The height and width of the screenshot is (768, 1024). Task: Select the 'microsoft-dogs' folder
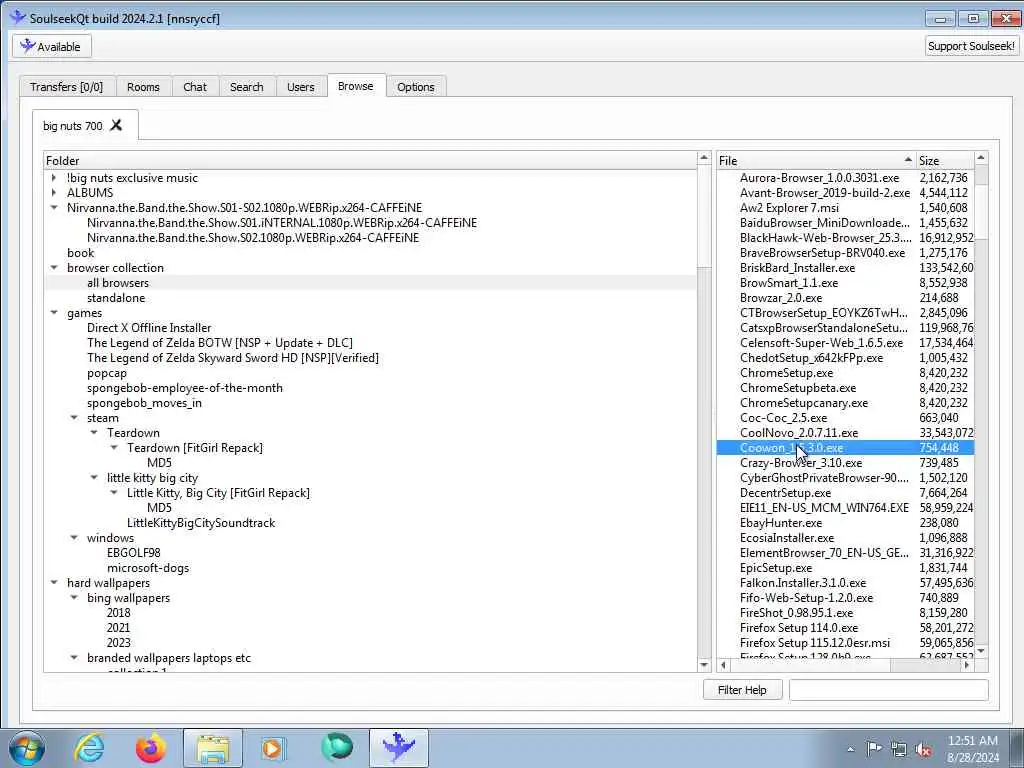pos(148,568)
